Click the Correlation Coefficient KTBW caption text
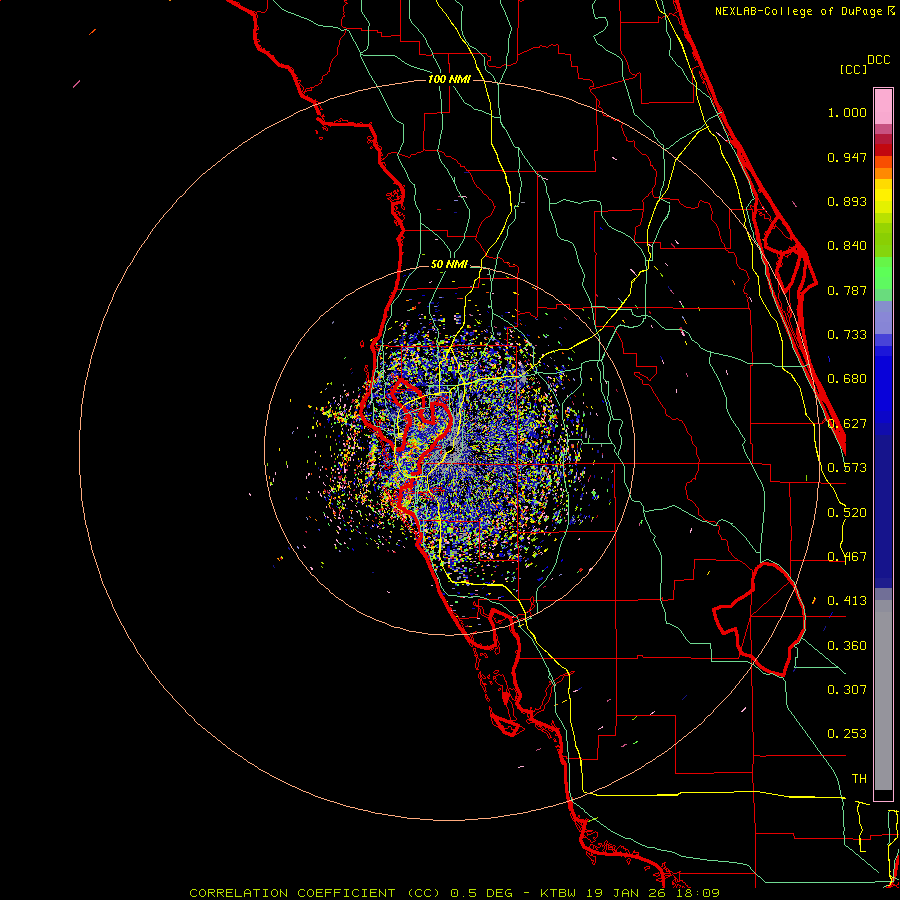The height and width of the screenshot is (900, 900). point(455,893)
